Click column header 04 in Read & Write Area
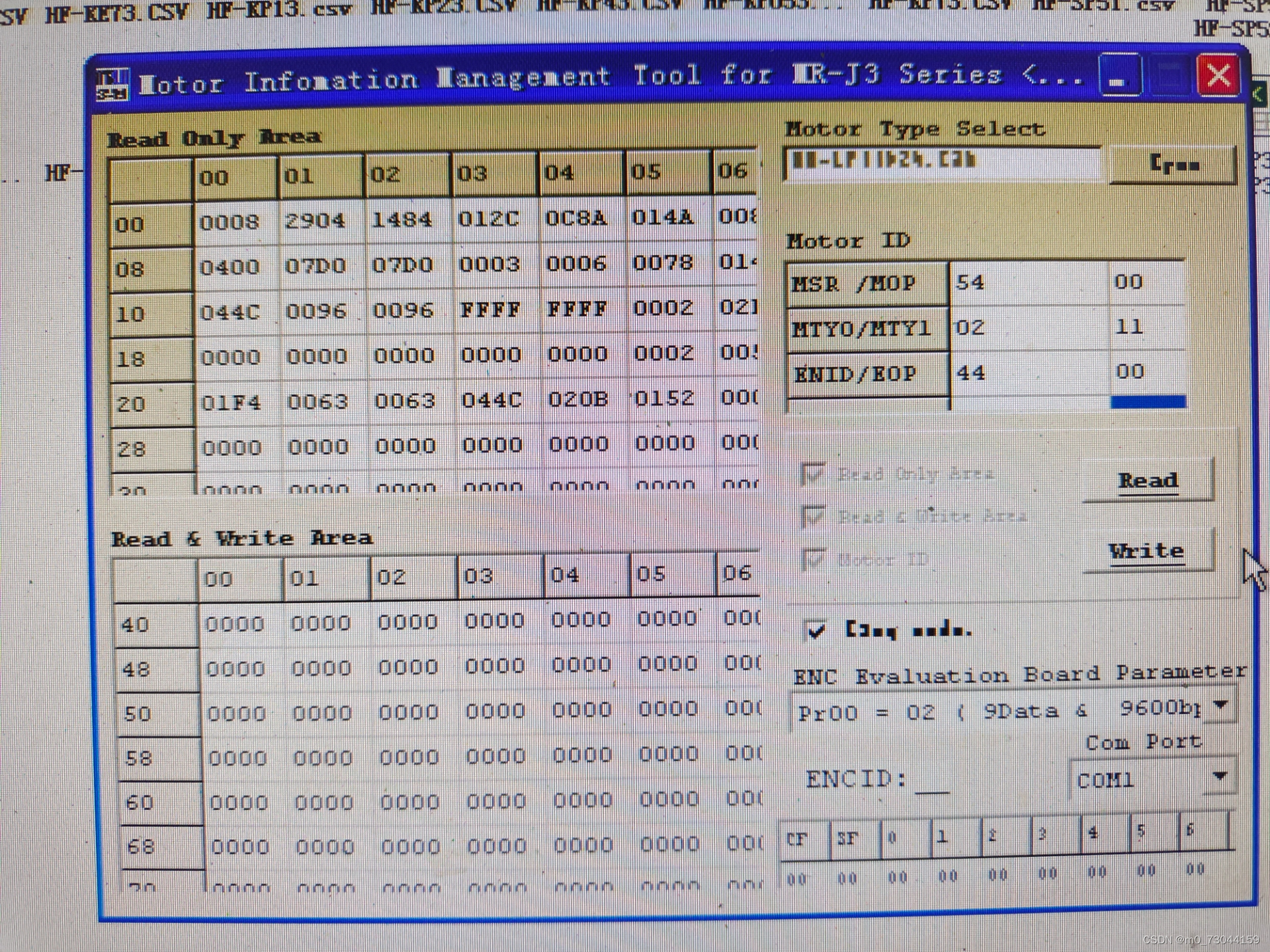The width and height of the screenshot is (1270, 952). click(587, 576)
